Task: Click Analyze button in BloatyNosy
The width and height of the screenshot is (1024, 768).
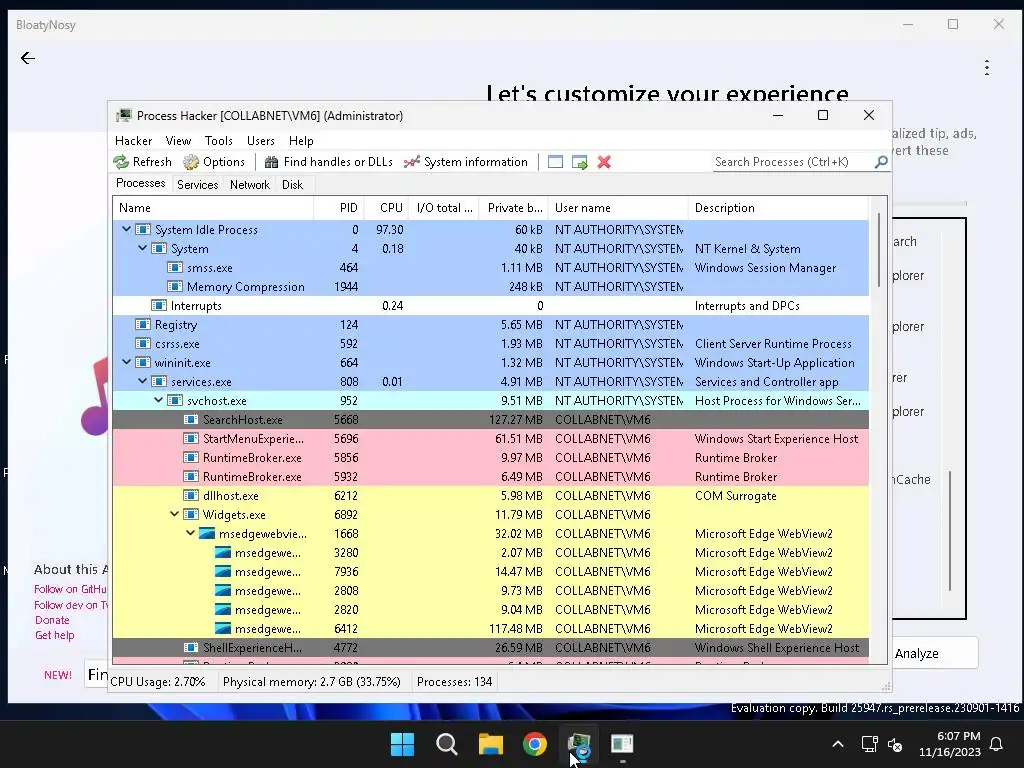Action: point(935,653)
